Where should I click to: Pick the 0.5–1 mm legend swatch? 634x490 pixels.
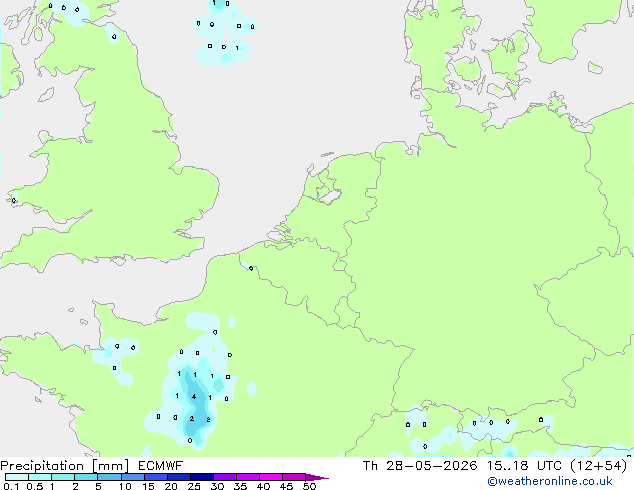40,477
